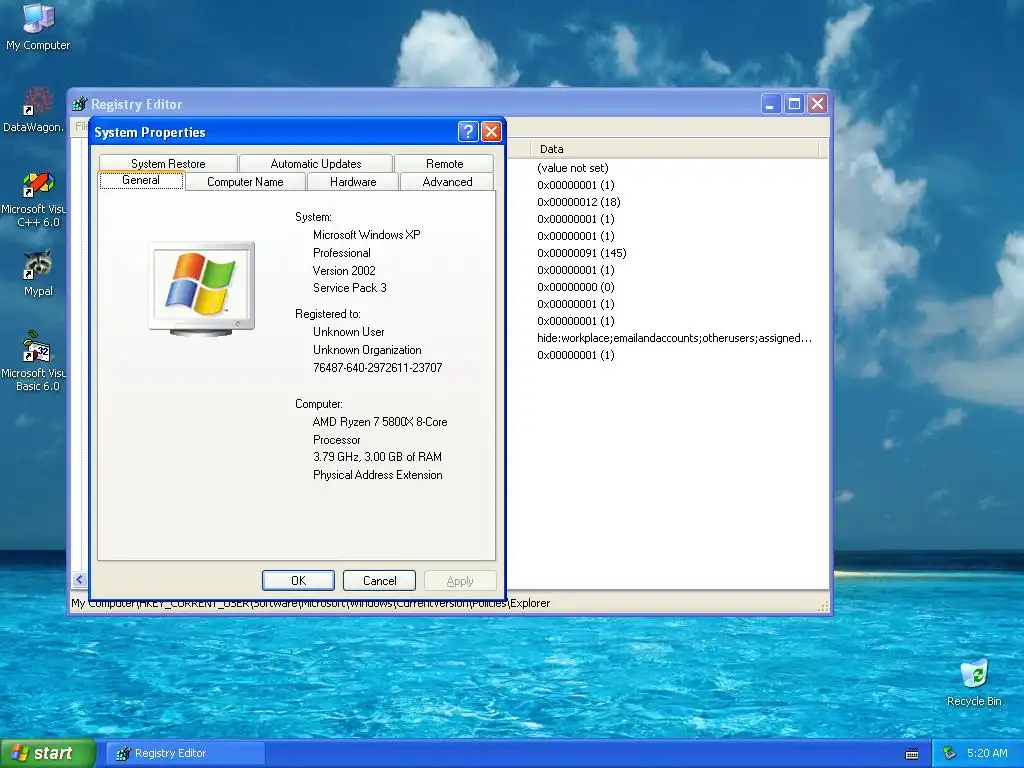This screenshot has width=1024, height=768.
Task: Open the DataWagon desktop shortcut
Action: [x=34, y=110]
